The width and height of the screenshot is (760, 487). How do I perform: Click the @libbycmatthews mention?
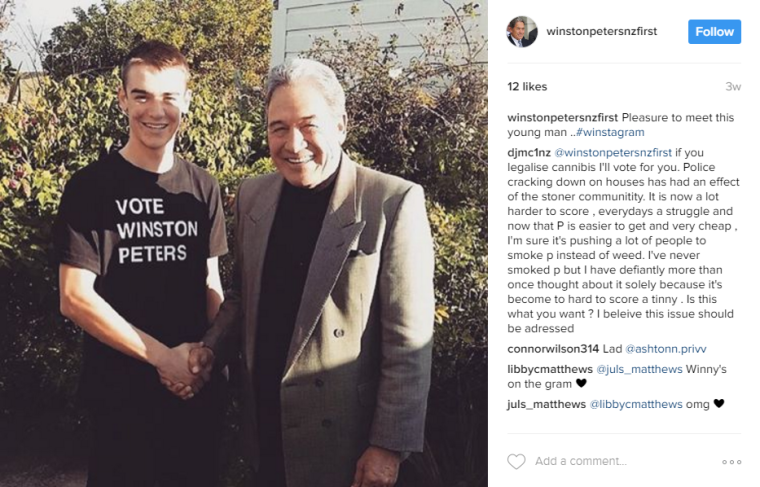coord(635,404)
